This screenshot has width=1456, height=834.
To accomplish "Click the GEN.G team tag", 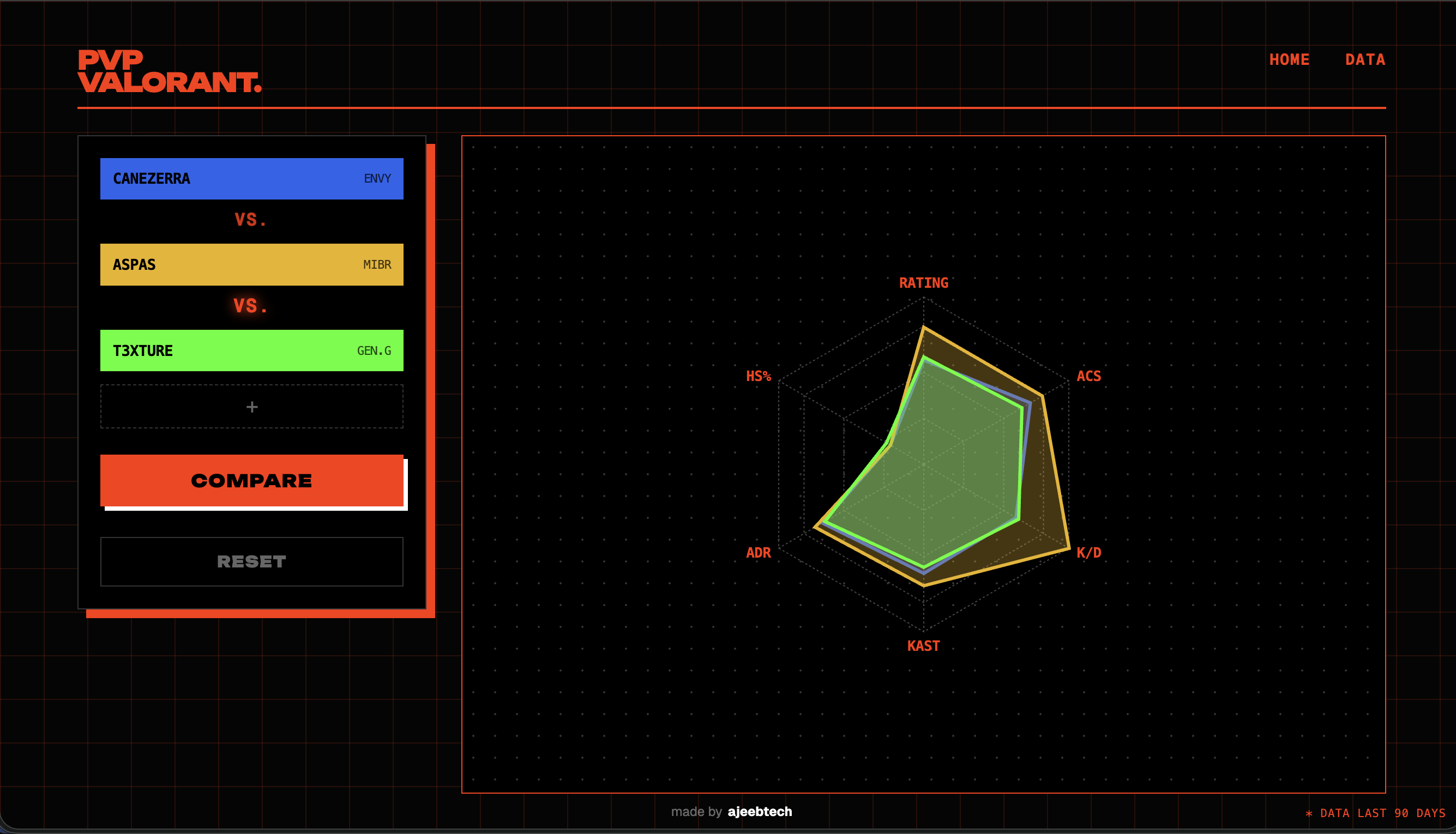I will click(x=374, y=350).
